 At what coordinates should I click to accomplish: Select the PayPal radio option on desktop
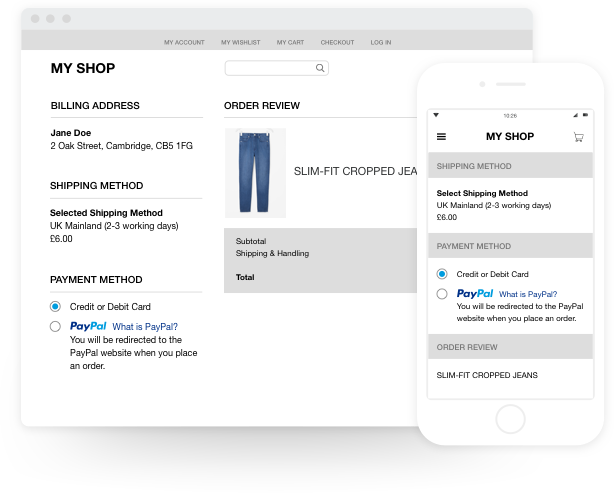55,327
